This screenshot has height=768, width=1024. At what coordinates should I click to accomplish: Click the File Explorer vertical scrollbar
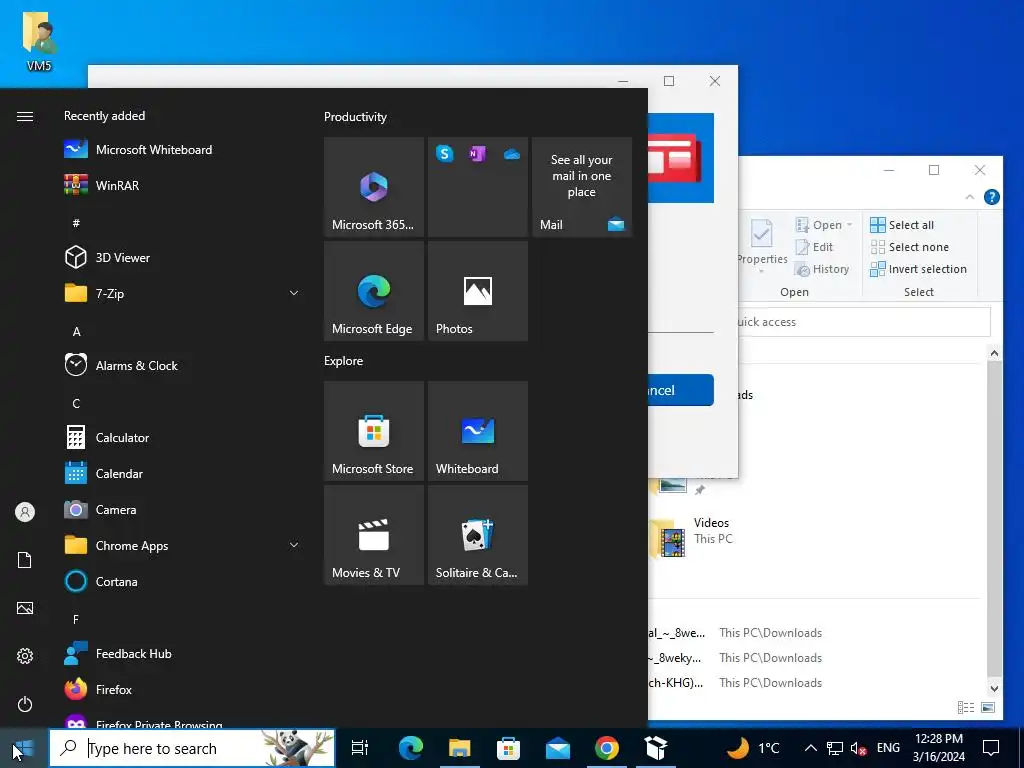point(994,519)
